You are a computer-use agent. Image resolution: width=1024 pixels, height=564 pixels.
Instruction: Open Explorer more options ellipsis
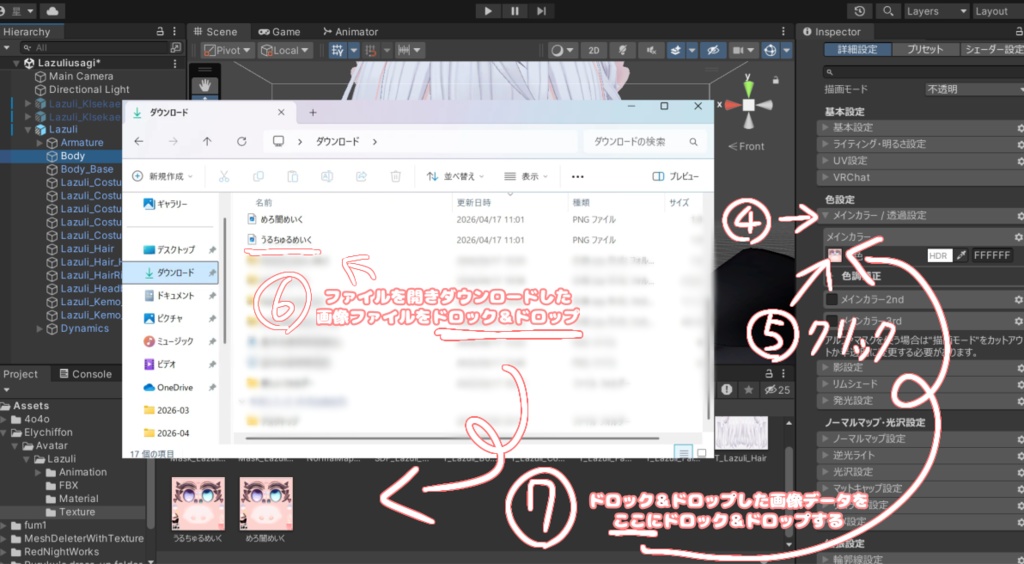coord(577,176)
